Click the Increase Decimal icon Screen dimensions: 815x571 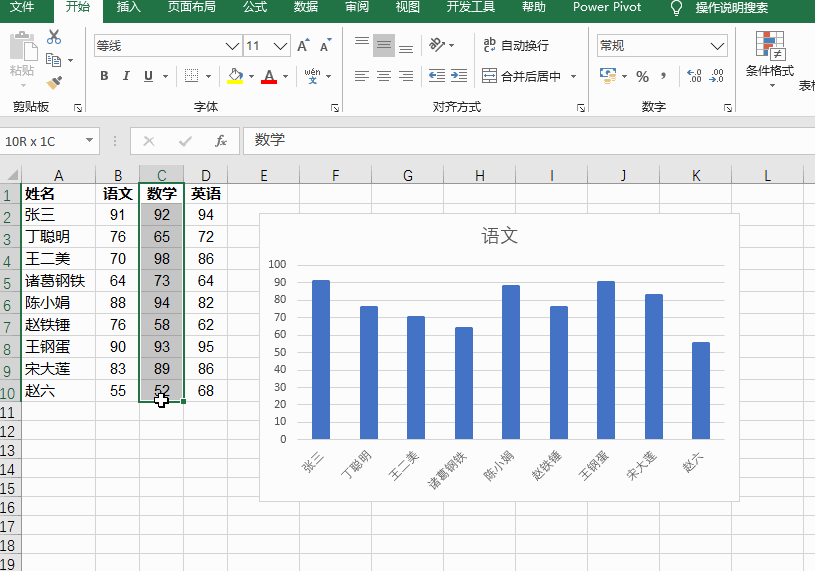click(x=694, y=76)
